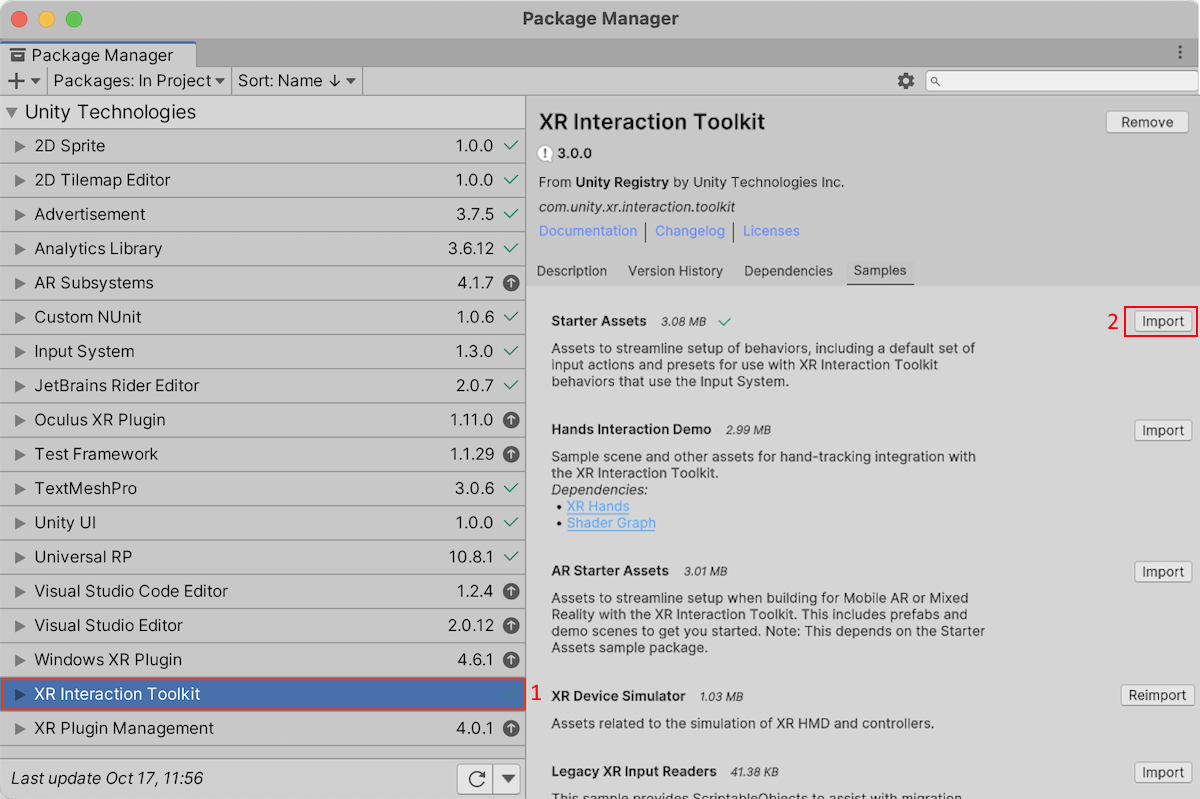Collapse the Unity Technologies group
The image size is (1200, 799).
(x=12, y=112)
